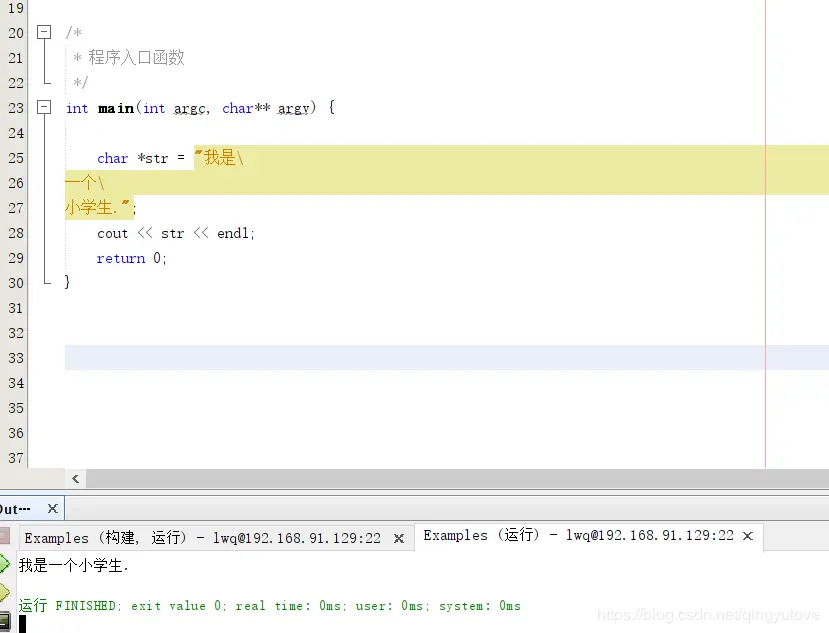Click the comment text 程序入口函数

click(x=136, y=57)
